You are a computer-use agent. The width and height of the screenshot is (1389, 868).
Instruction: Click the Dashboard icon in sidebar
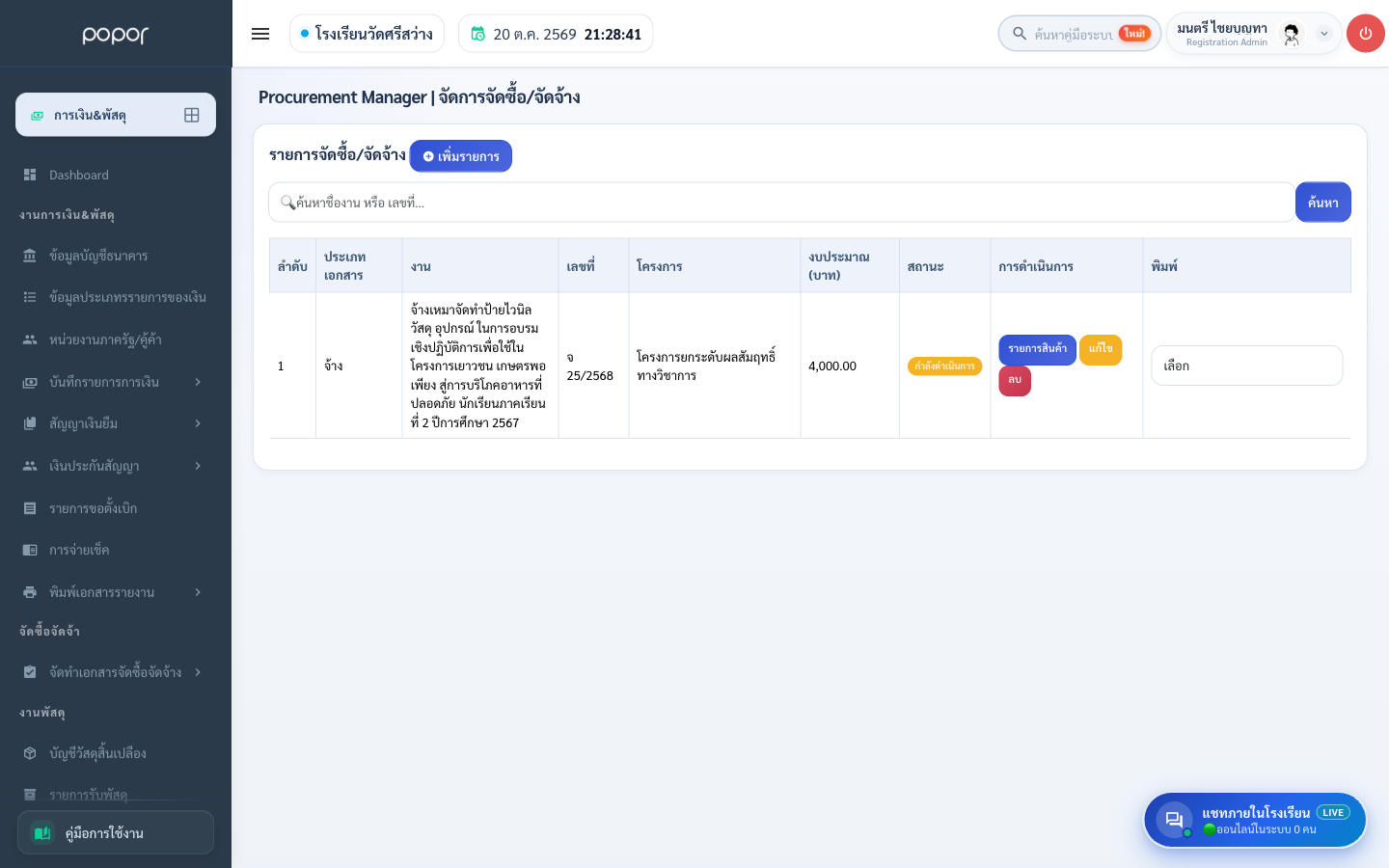point(30,175)
